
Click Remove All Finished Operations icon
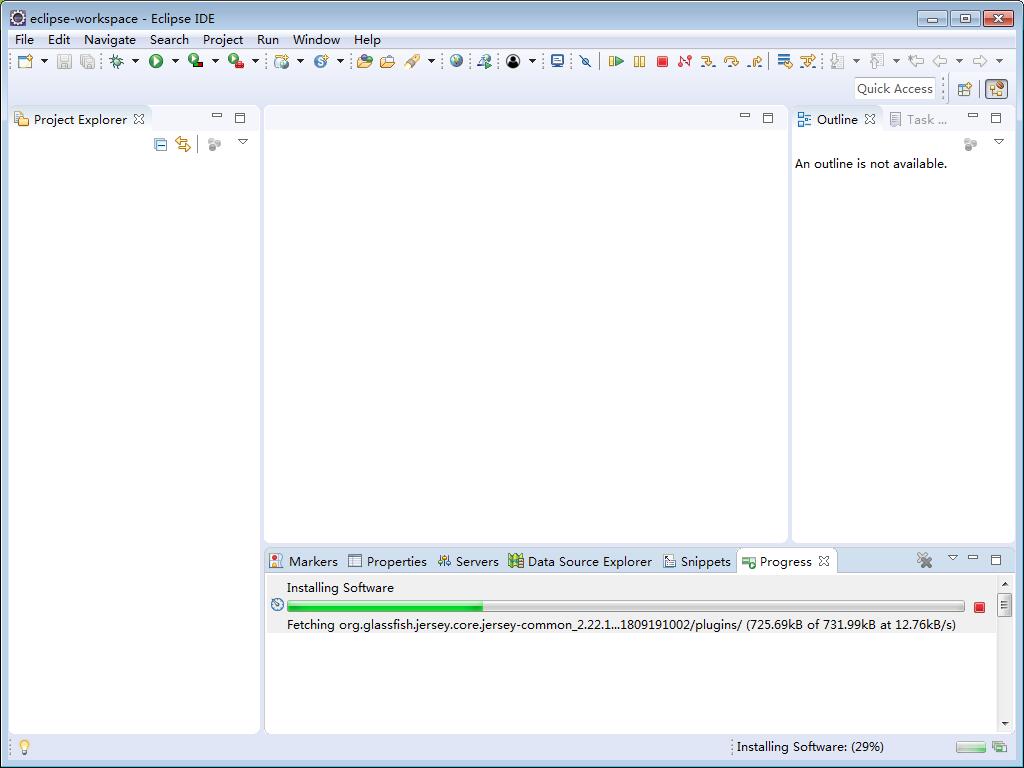pos(924,560)
